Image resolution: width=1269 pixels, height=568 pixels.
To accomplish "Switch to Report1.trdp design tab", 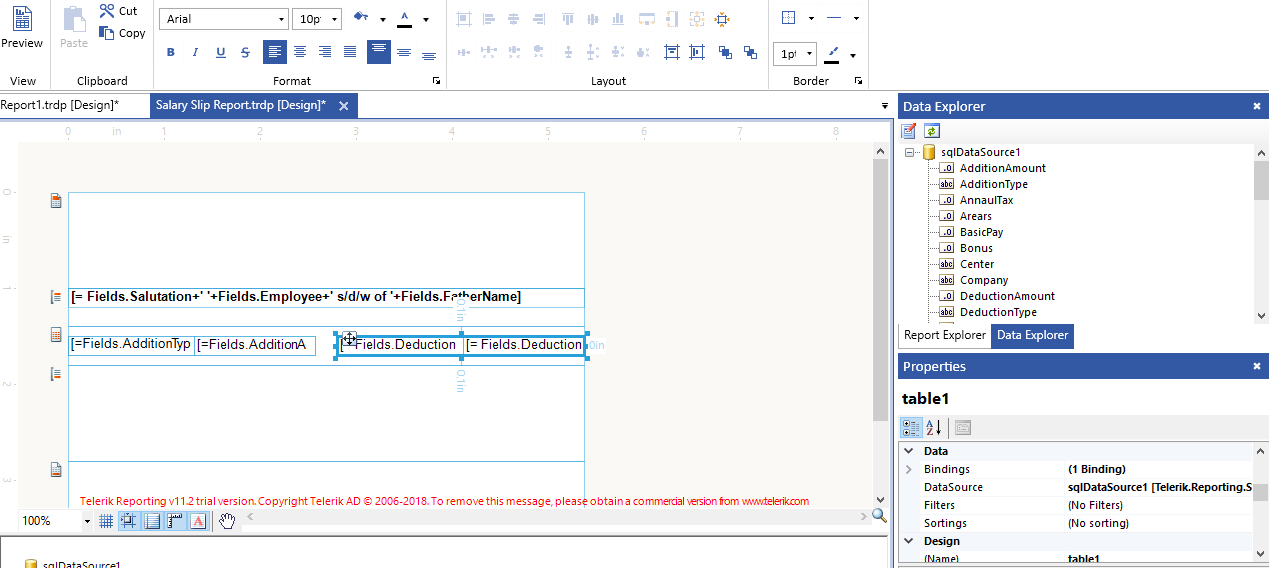I will (60, 105).
